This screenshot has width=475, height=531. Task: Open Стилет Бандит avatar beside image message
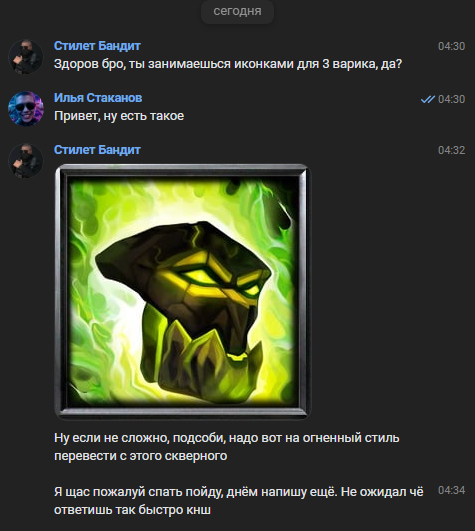26,161
